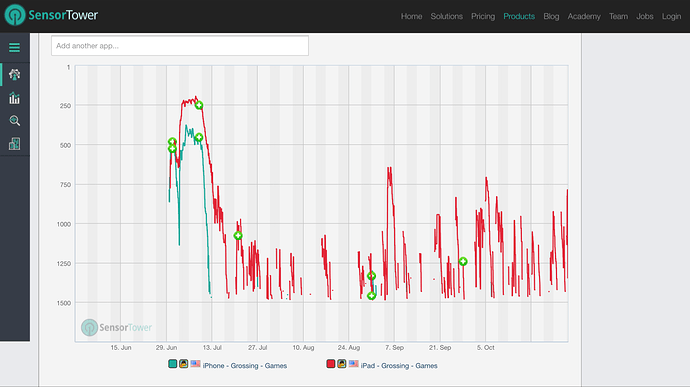Visit the Team page link
This screenshot has width=690, height=387.
pos(618,16)
